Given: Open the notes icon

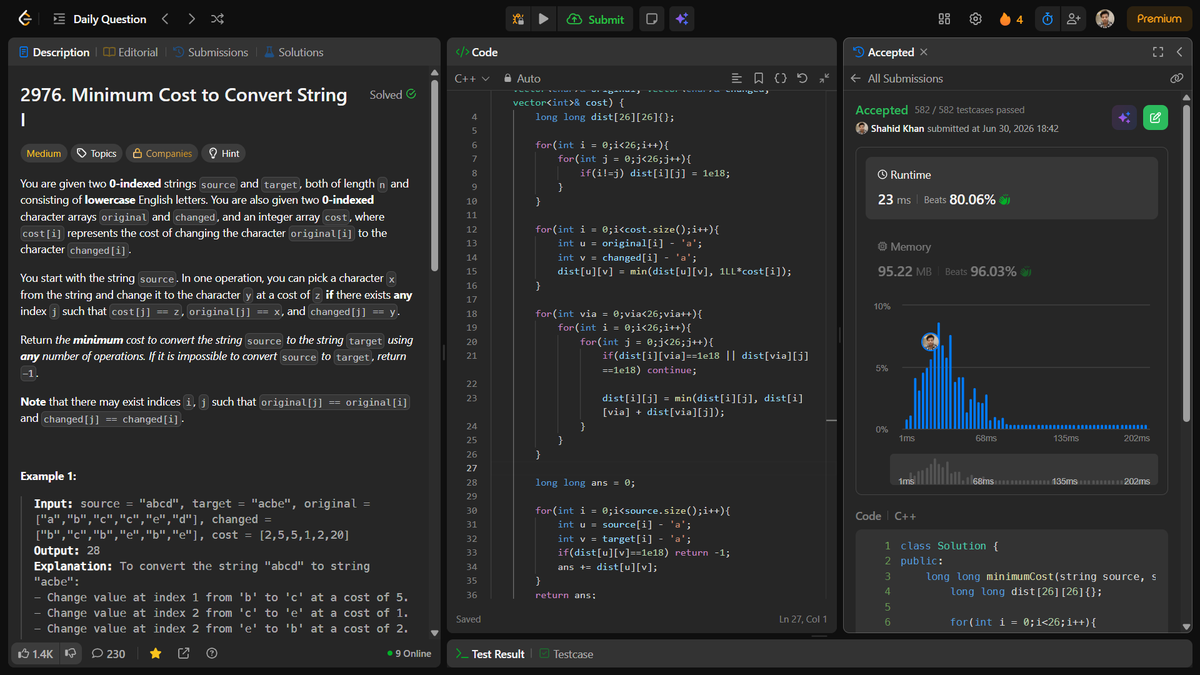Looking at the screenshot, I should click(651, 19).
